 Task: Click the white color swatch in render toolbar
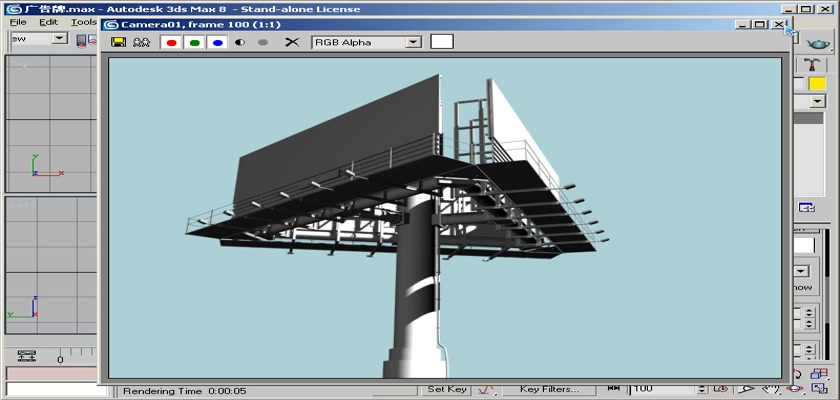[x=441, y=42]
